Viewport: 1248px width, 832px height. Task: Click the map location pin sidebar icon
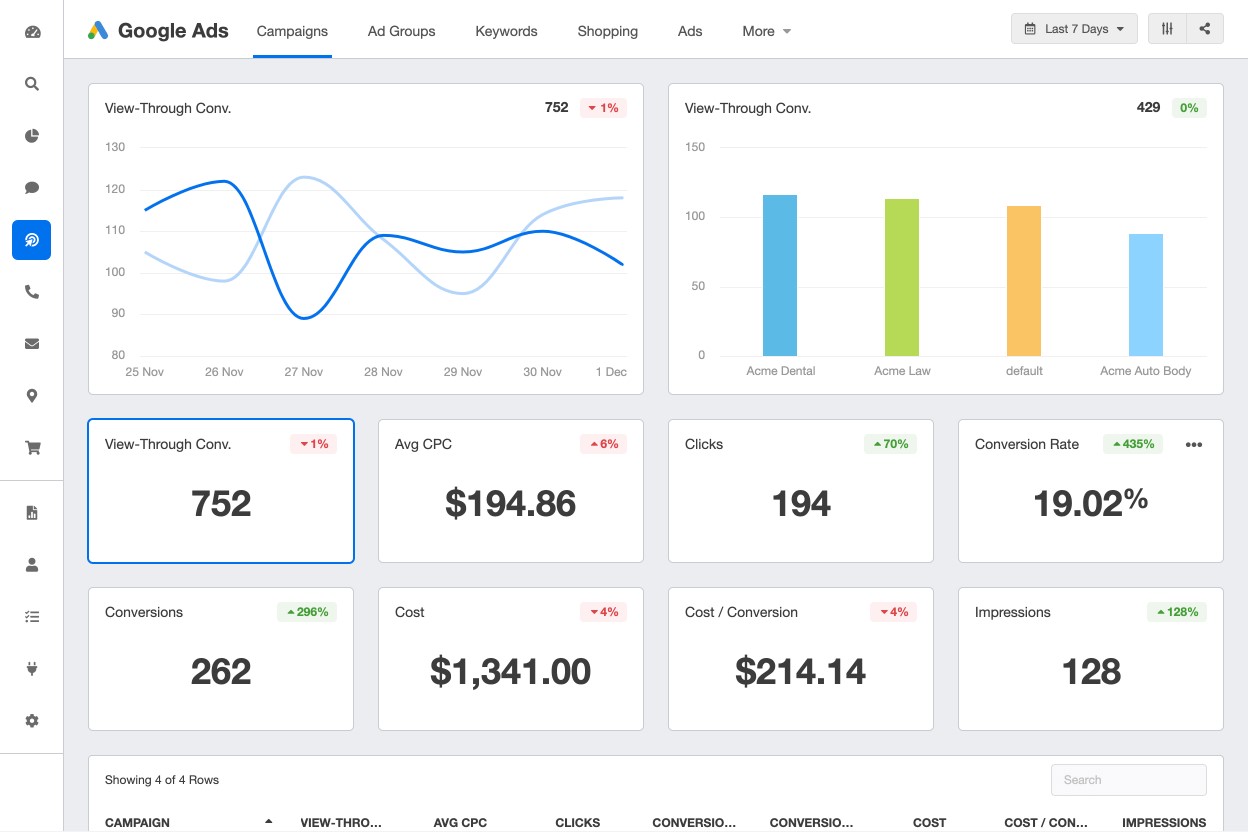coord(32,396)
